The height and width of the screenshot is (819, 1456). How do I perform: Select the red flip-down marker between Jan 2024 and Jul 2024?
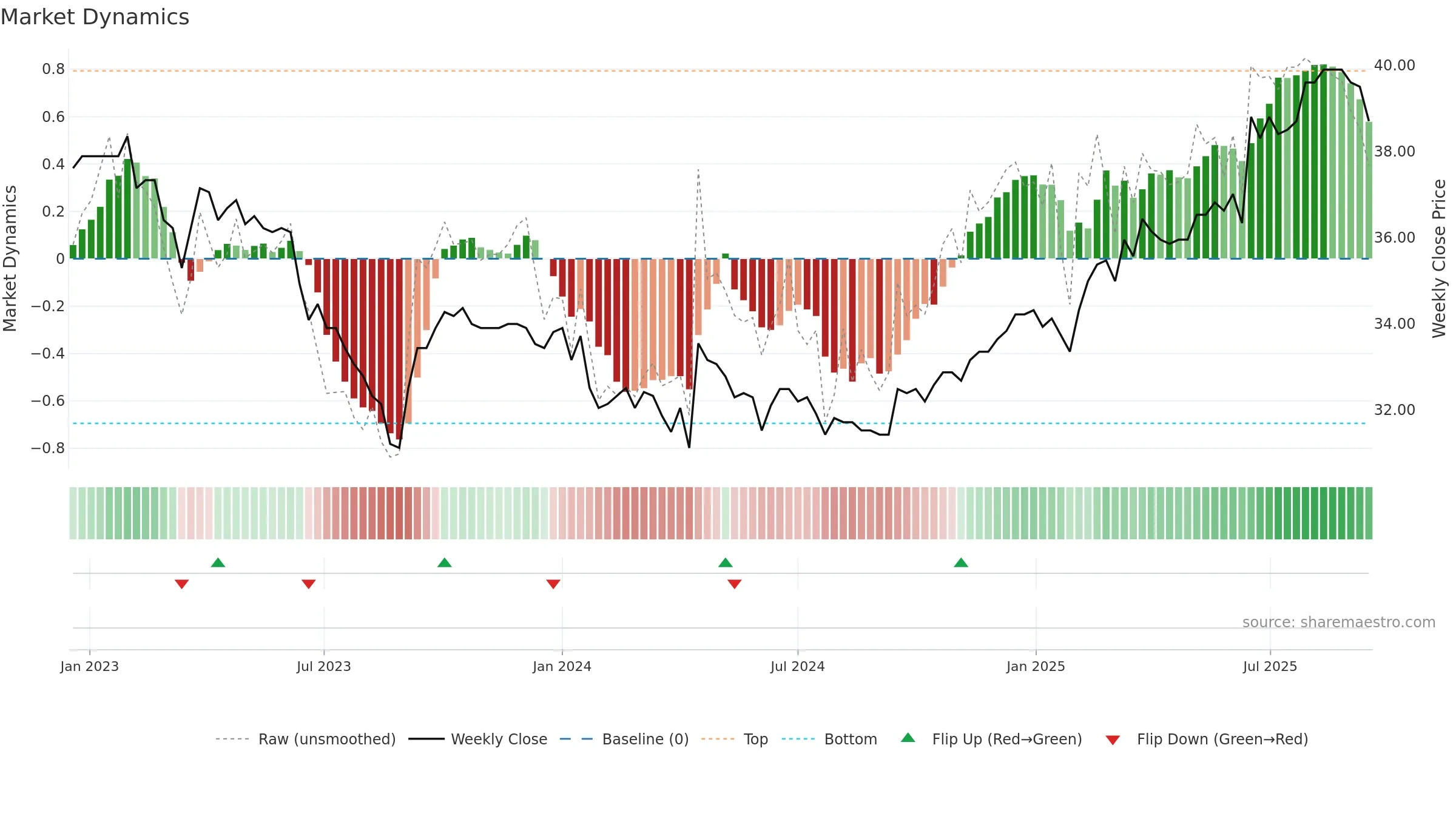pyautogui.click(x=734, y=584)
